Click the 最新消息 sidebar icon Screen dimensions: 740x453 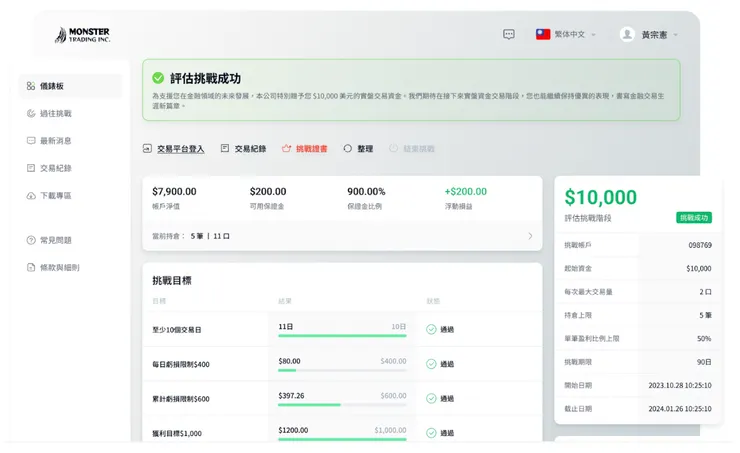31,141
